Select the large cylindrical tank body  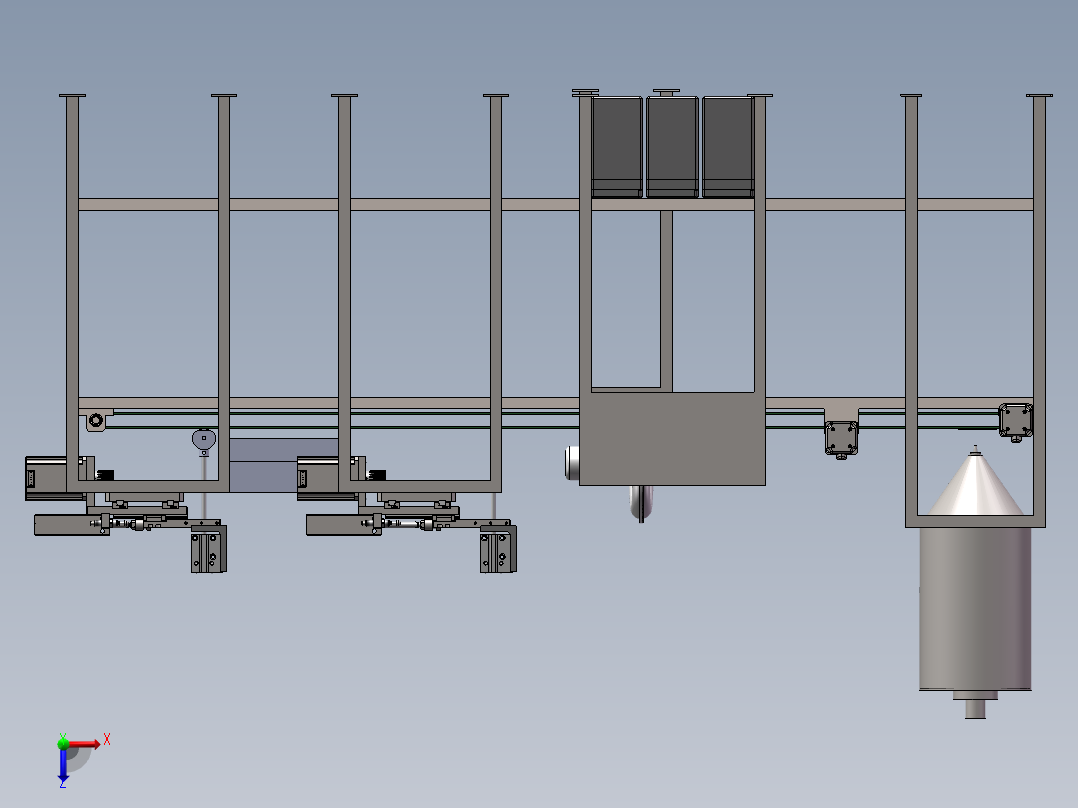(976, 609)
